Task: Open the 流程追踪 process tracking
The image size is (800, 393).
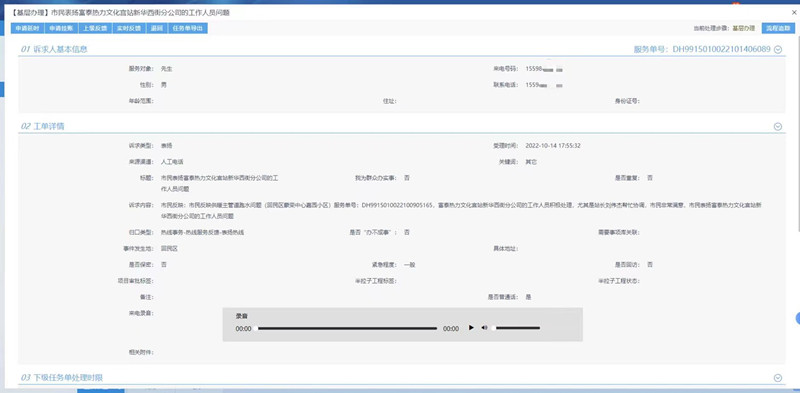Action: click(778, 29)
